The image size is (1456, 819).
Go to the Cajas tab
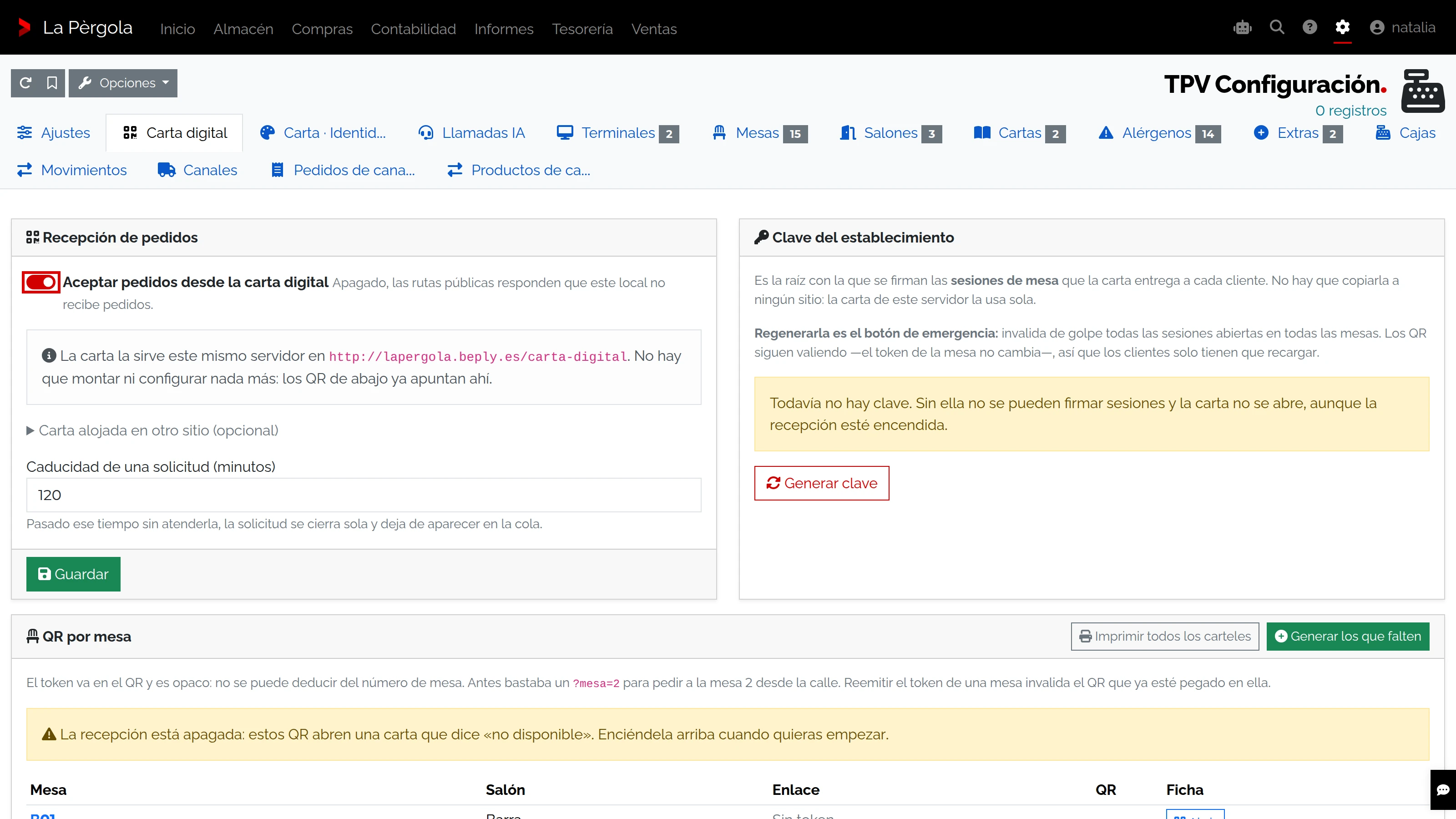tap(1405, 133)
